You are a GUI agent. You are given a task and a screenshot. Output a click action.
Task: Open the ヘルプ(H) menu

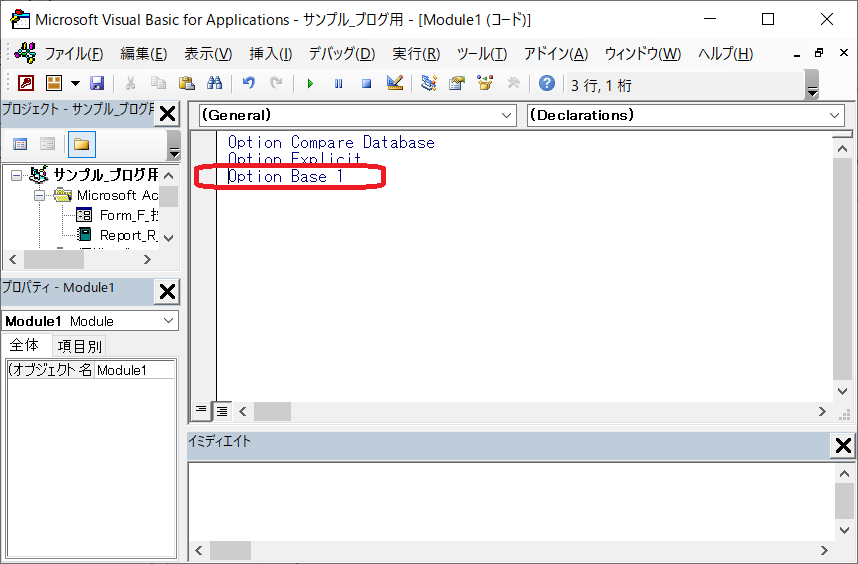pos(726,54)
